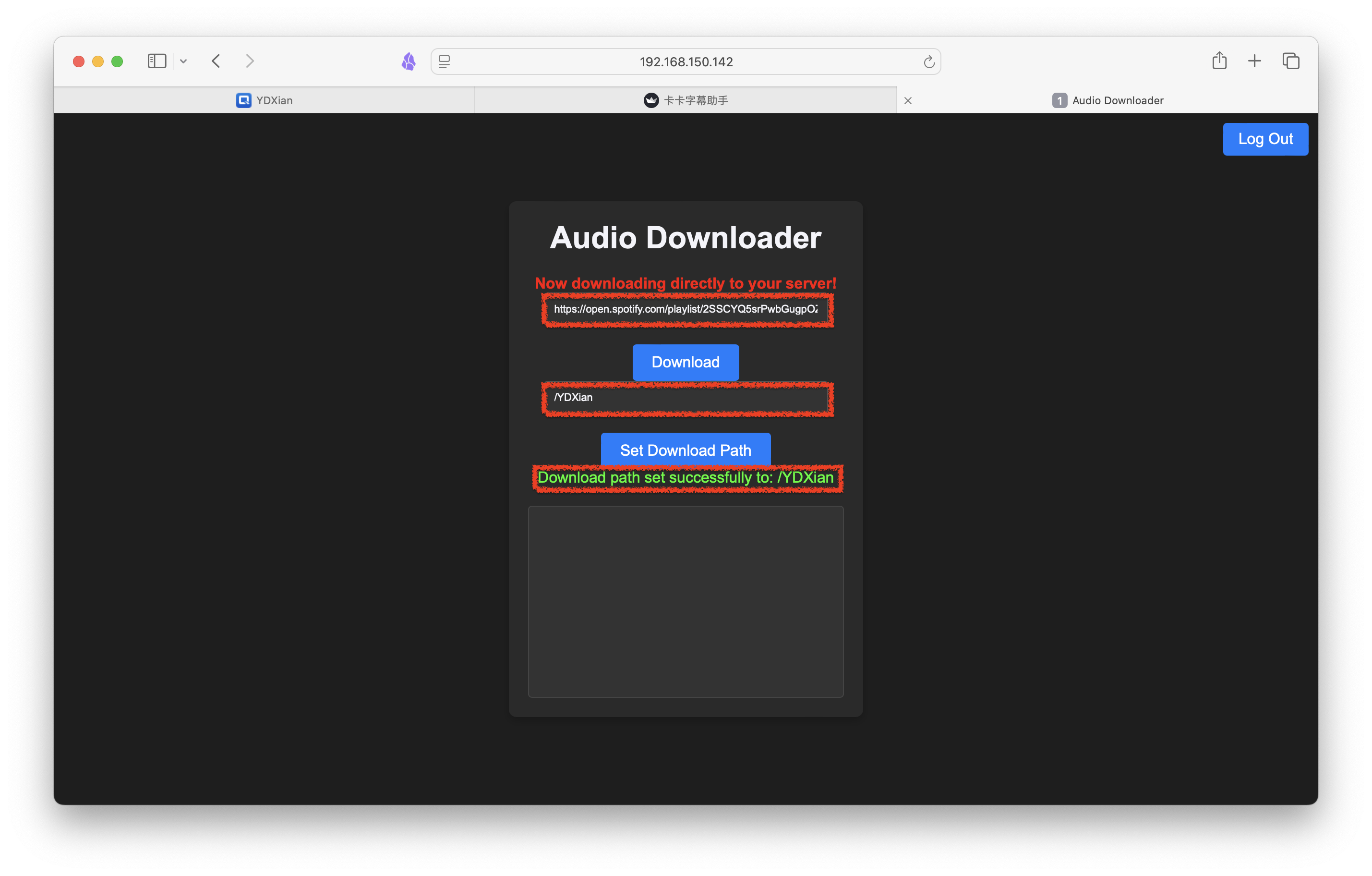
Task: Show the tab overview icon
Action: 1290,61
